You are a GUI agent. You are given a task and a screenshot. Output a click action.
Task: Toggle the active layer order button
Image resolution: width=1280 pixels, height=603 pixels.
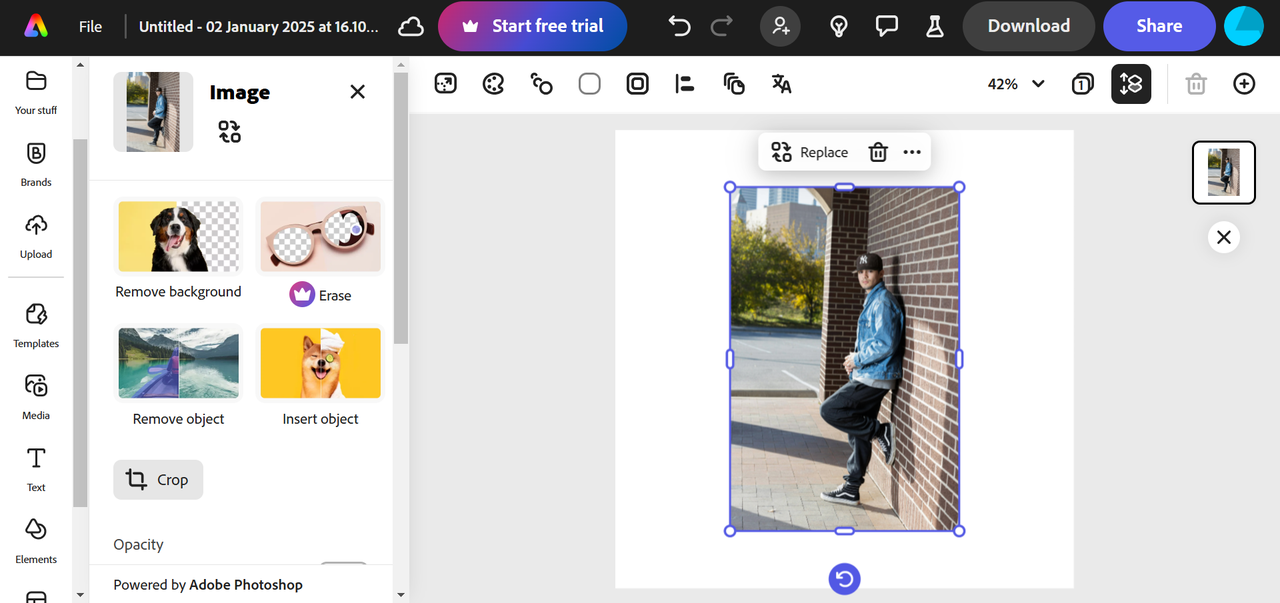pyautogui.click(x=1131, y=84)
